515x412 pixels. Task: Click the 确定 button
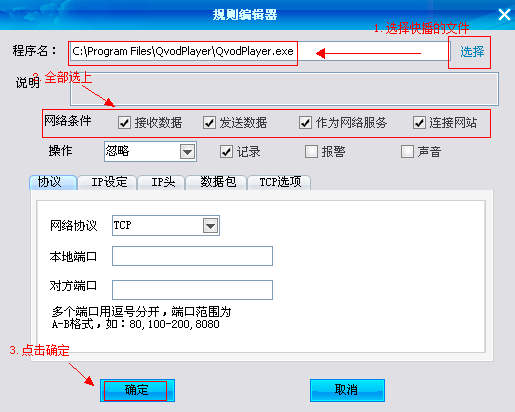click(137, 390)
